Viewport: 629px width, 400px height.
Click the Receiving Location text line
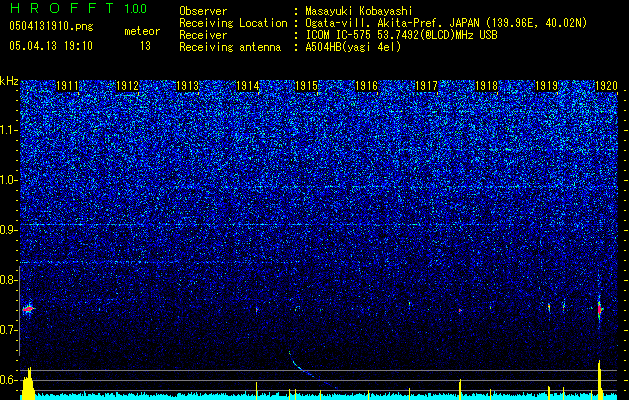[383, 23]
